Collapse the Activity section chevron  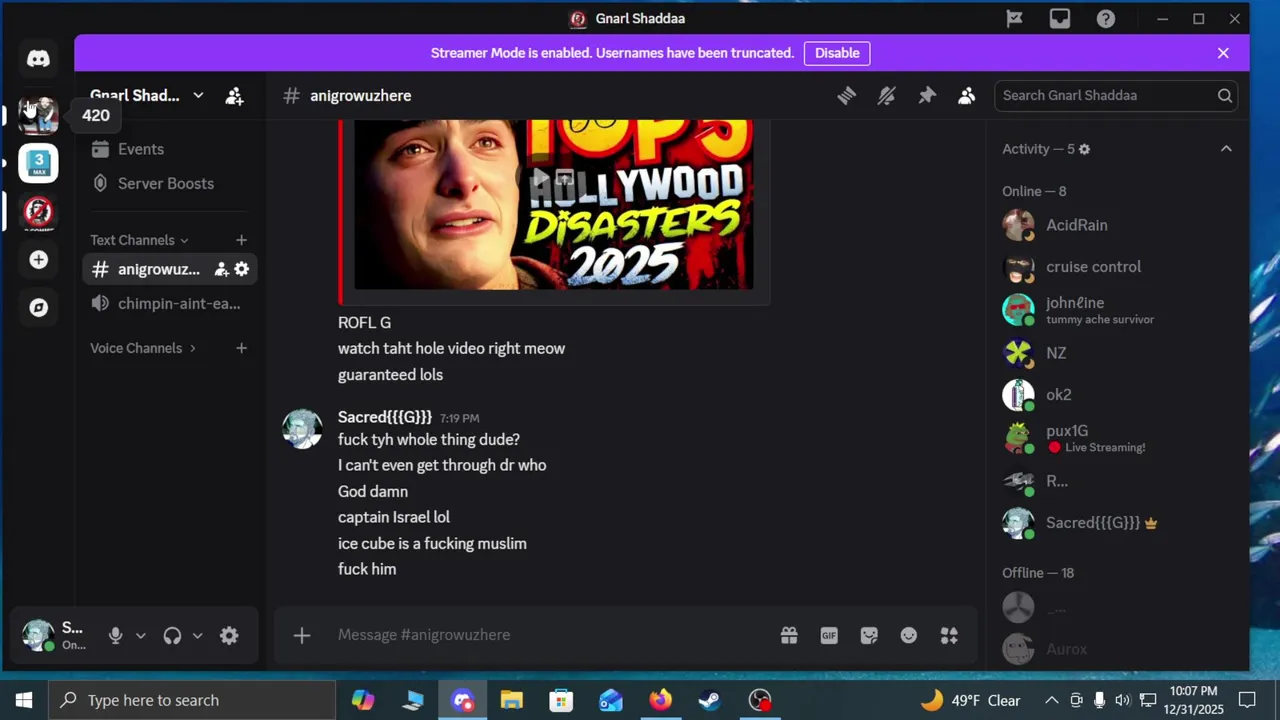click(1226, 149)
